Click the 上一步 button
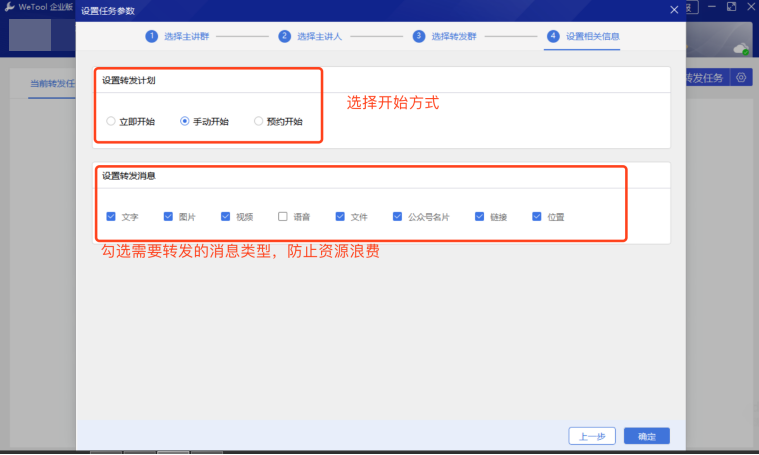This screenshot has height=455, width=759. [592, 436]
